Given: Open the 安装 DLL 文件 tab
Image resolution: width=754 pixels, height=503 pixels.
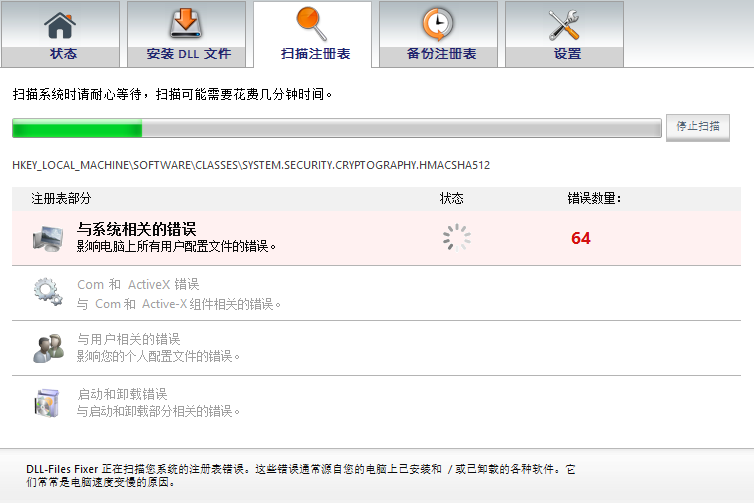Looking at the screenshot, I should click(x=187, y=34).
